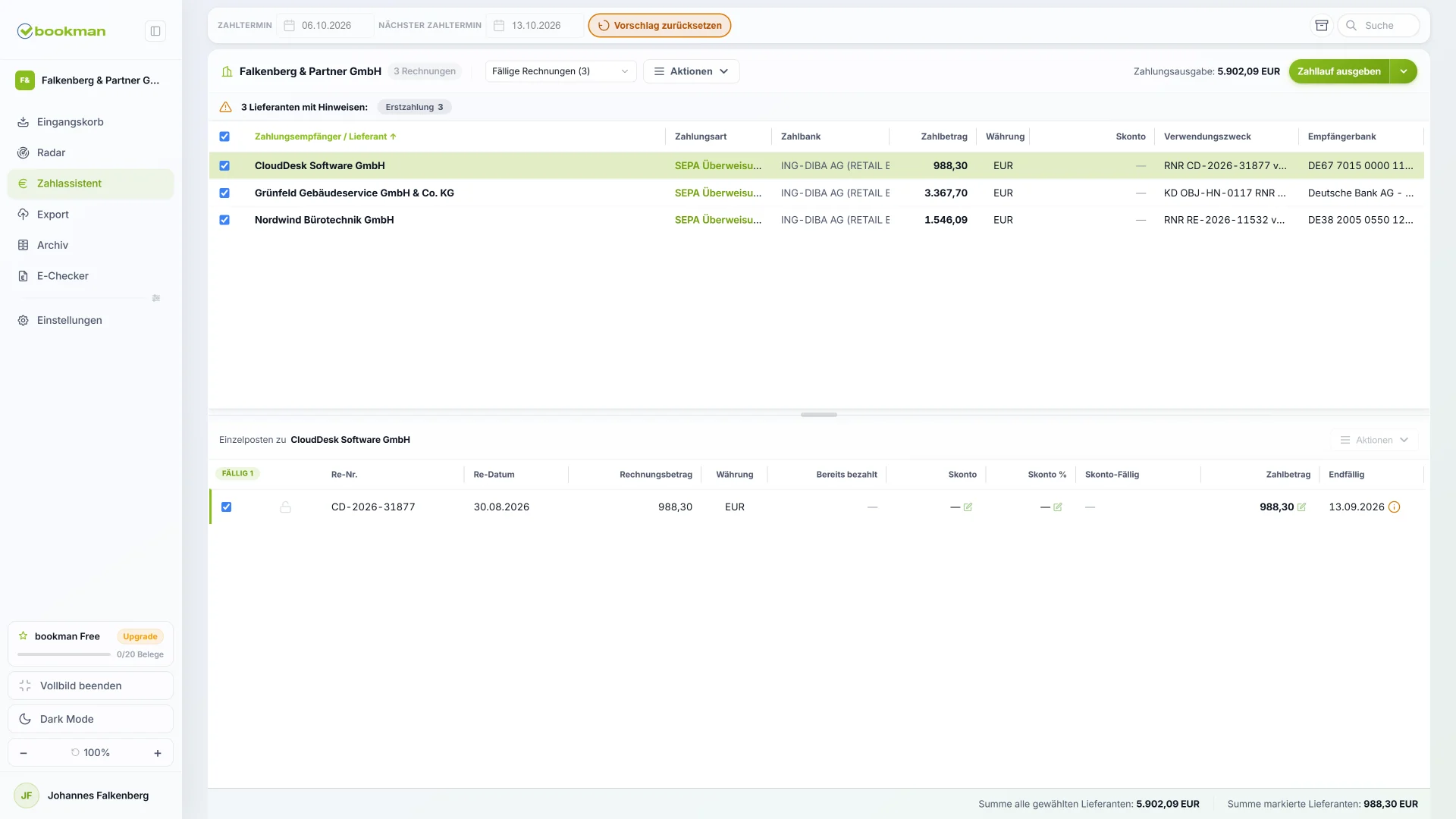Collapse the sidebar with the panel toggle icon
1456x819 pixels.
pyautogui.click(x=155, y=31)
